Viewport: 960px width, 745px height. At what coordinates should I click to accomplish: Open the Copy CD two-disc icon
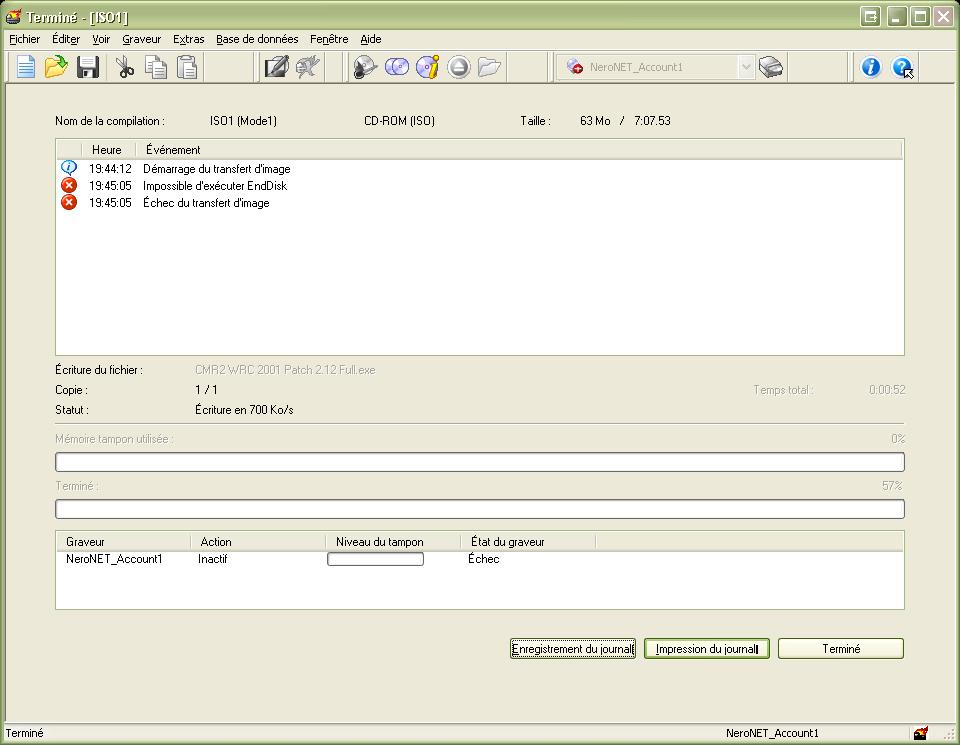397,67
